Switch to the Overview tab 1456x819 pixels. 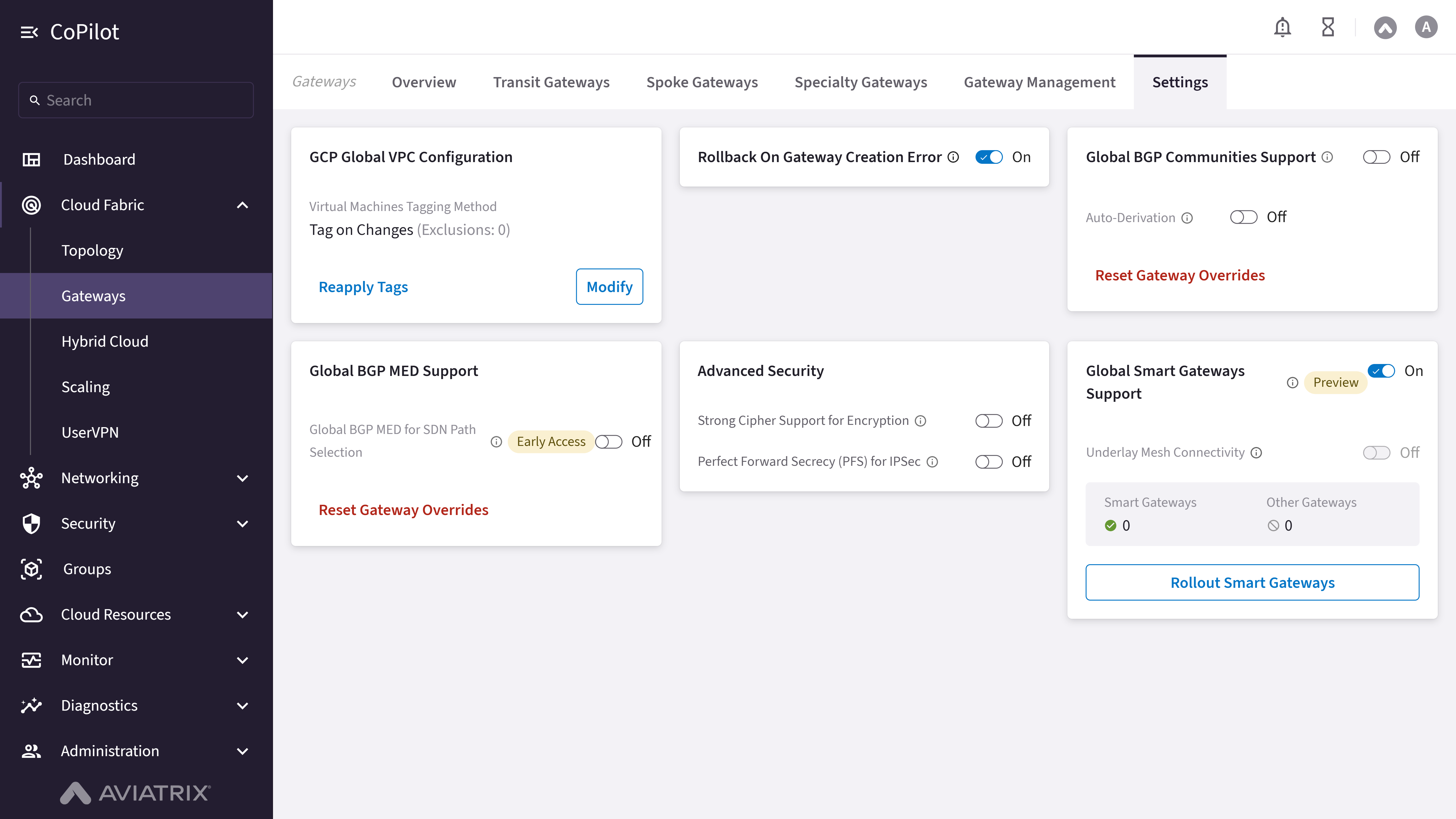pyautogui.click(x=424, y=82)
